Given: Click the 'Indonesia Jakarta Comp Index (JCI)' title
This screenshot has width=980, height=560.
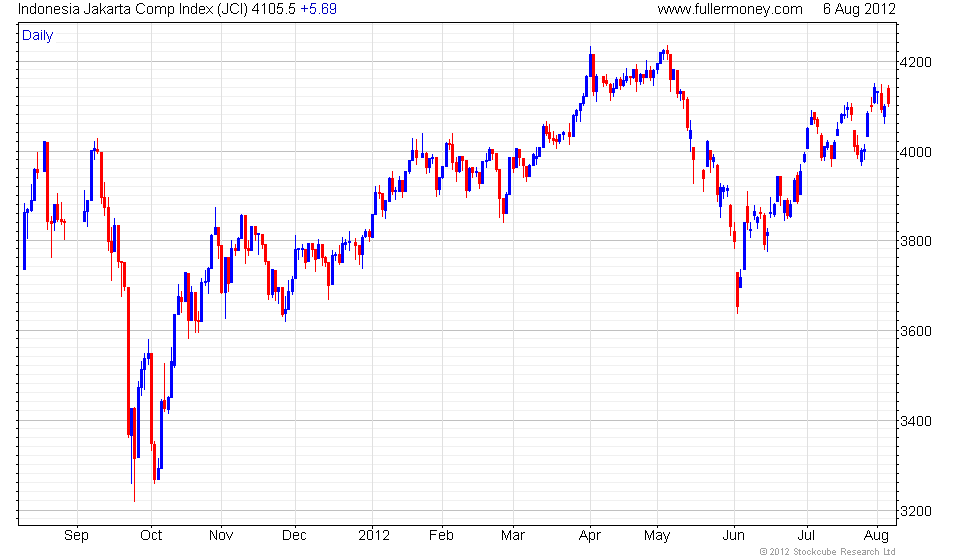Looking at the screenshot, I should [133, 9].
